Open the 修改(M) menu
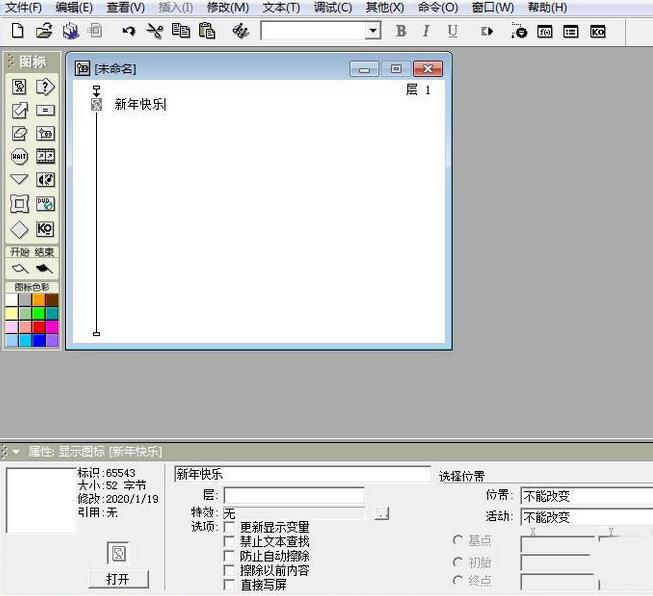This screenshot has width=653, height=596. pyautogui.click(x=228, y=7)
